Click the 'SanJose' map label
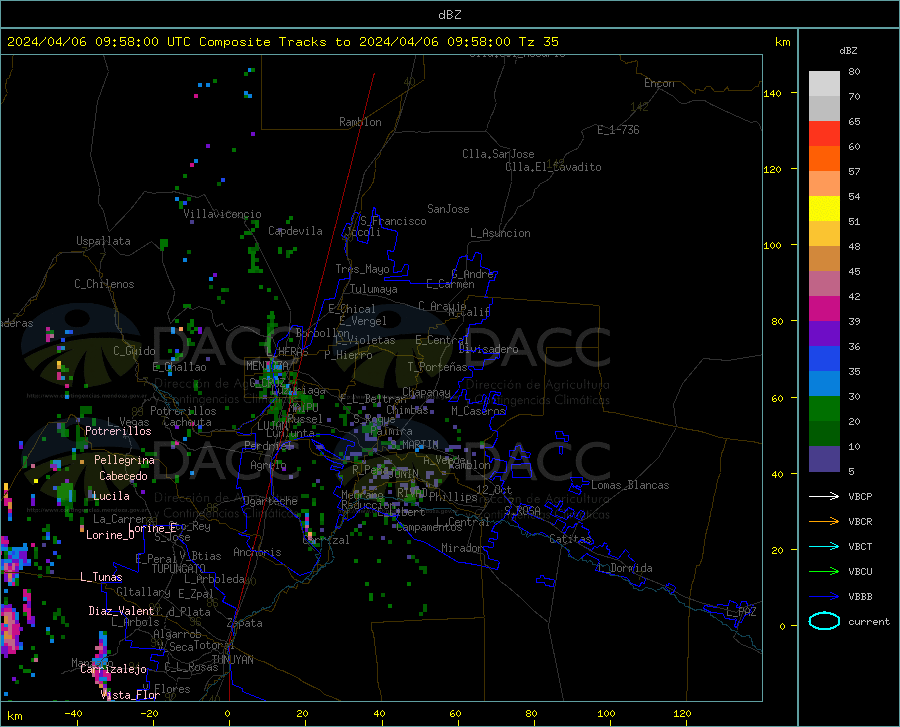 pos(448,209)
